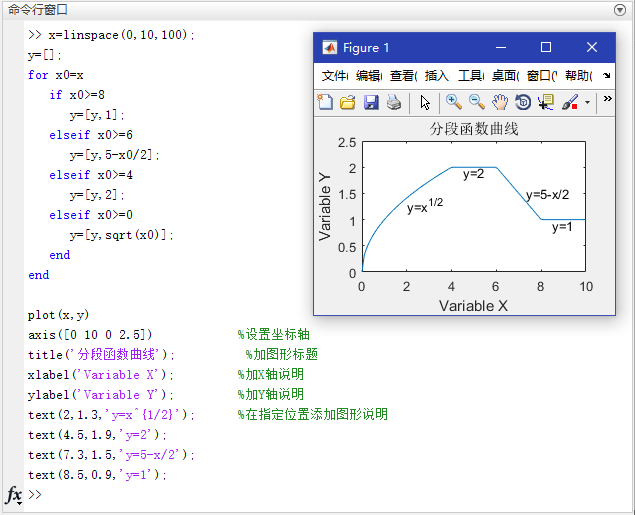Viewport: 635px width, 515px height.
Task: Activate the Zoom In magnifier tool
Action: point(454,102)
